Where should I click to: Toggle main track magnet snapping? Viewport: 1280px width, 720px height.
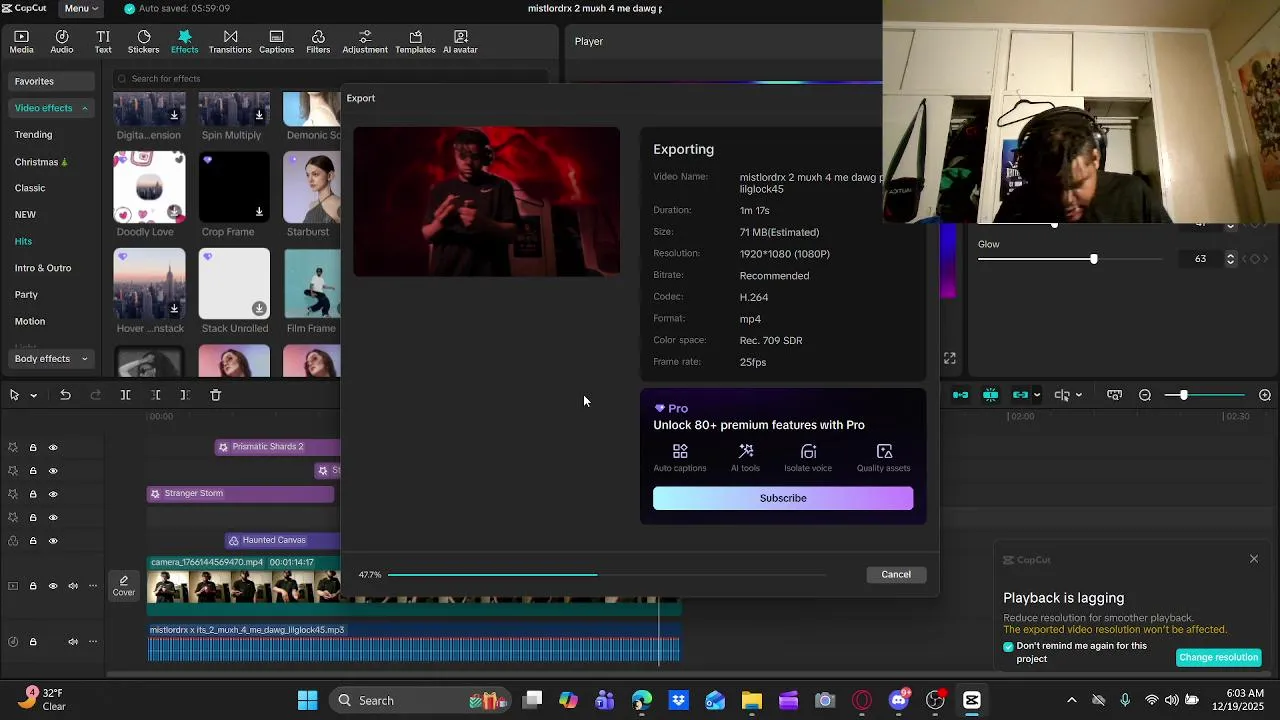tap(960, 395)
